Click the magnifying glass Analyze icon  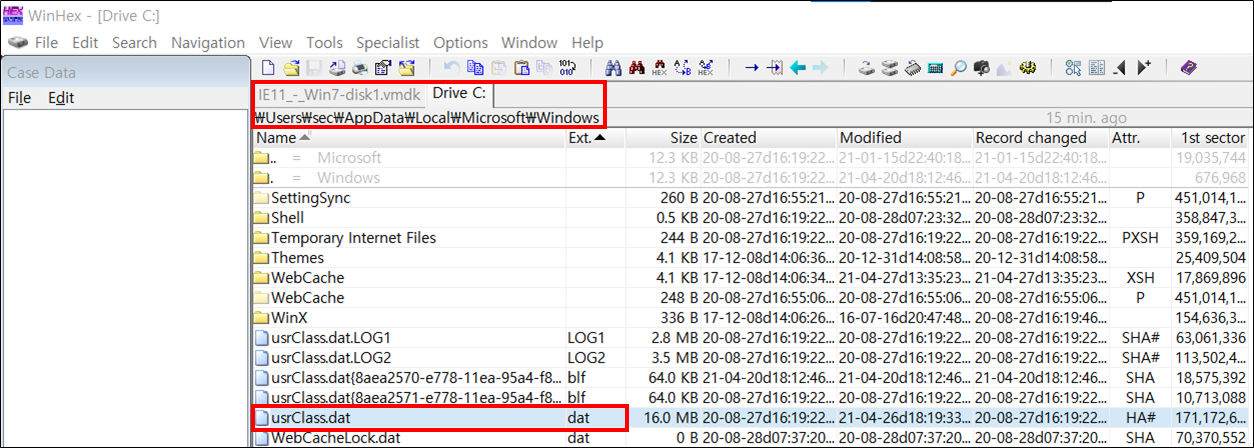[x=959, y=68]
